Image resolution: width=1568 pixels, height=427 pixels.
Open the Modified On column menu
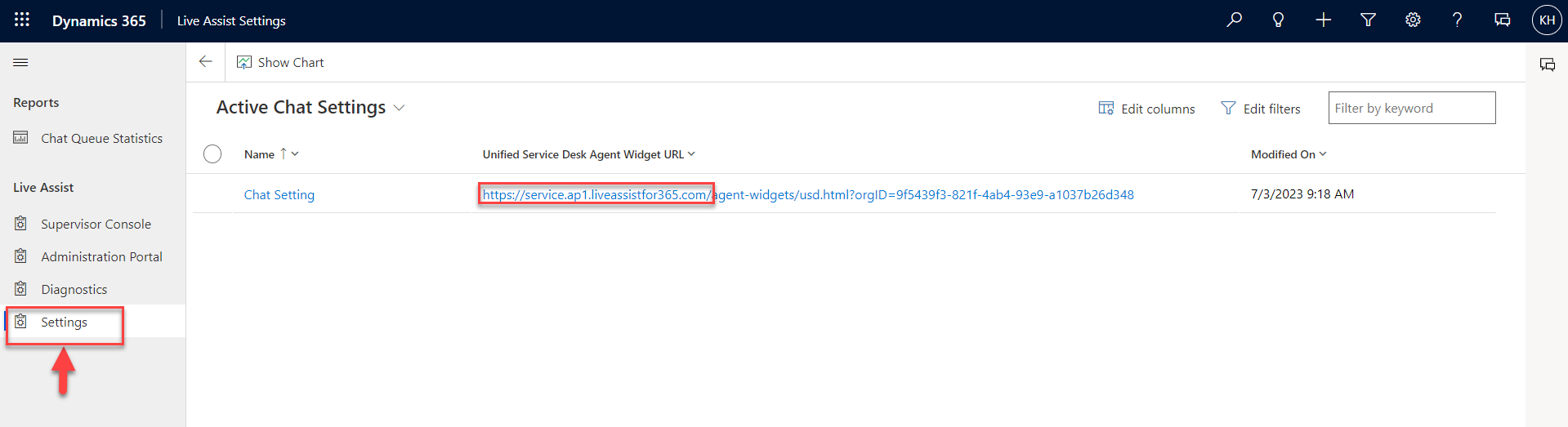1323,153
